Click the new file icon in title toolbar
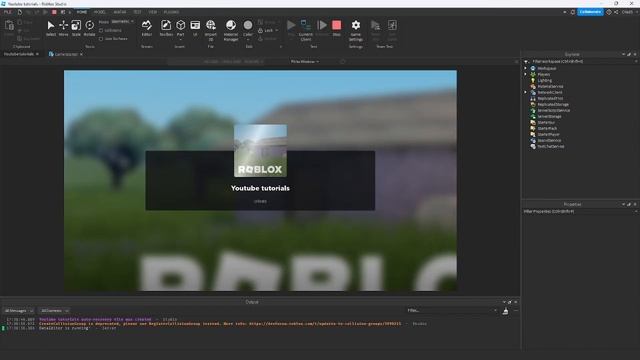The width and height of the screenshot is (640, 360). tap(20, 12)
